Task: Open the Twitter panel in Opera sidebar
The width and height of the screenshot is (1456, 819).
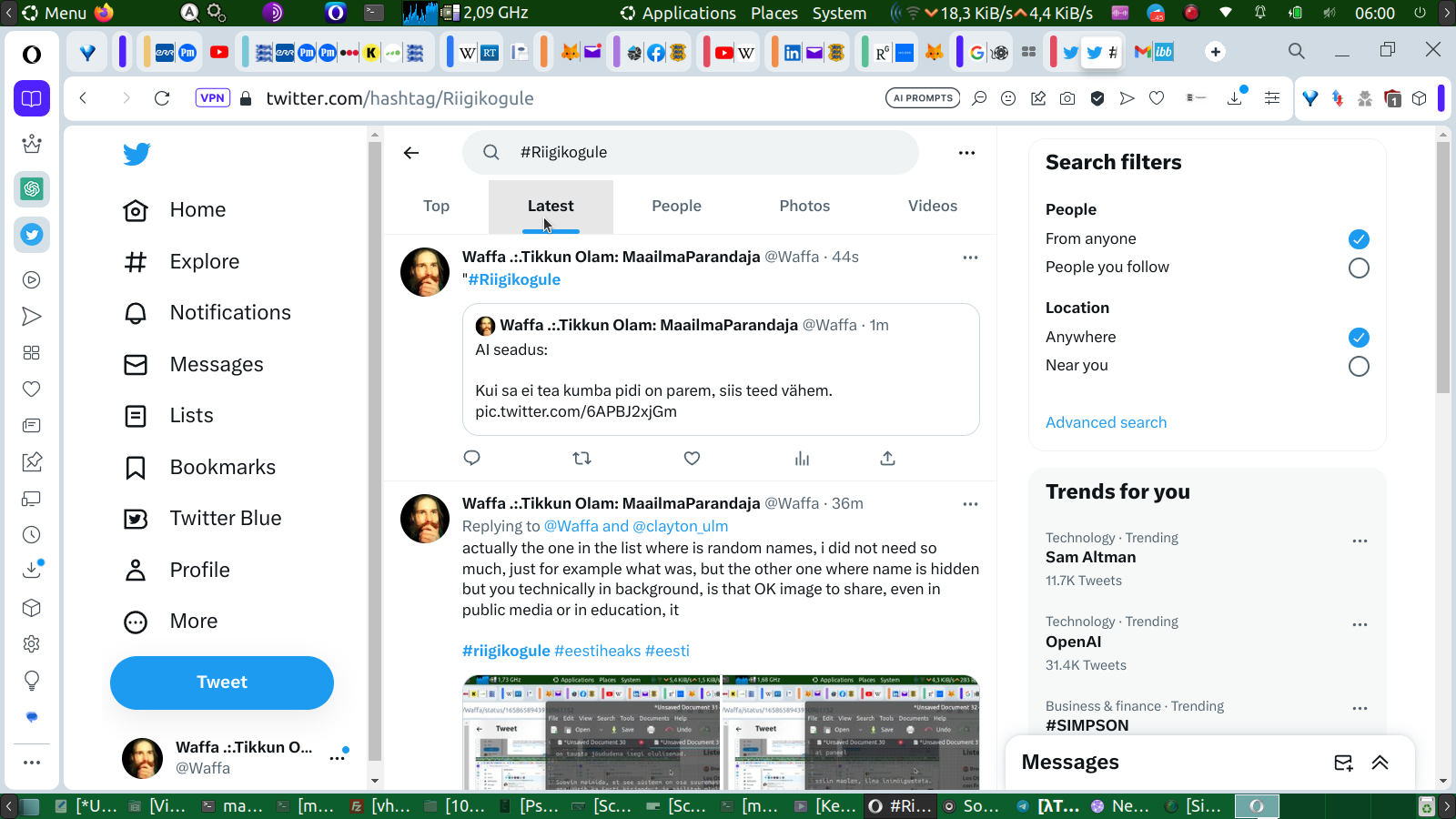Action: tap(32, 235)
